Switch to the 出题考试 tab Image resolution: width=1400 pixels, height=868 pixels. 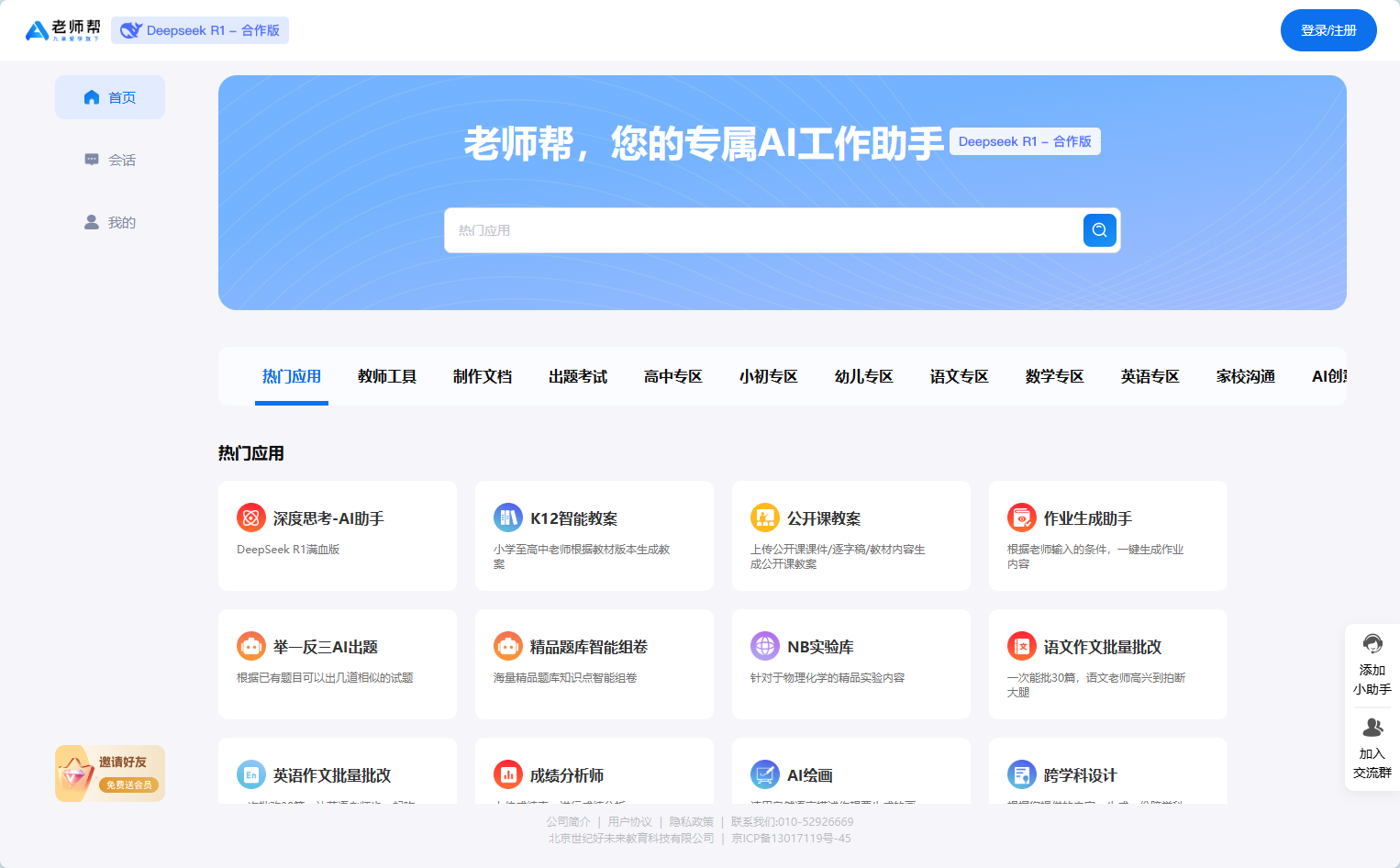tap(578, 376)
